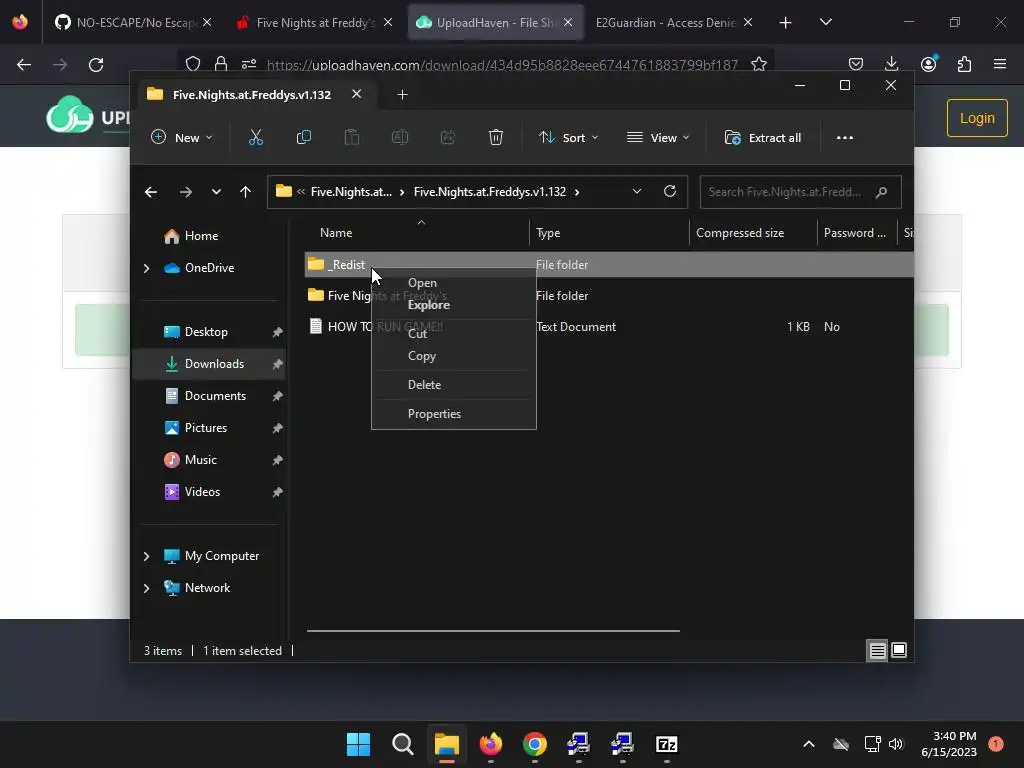This screenshot has height=768, width=1024.
Task: Select the HOW TO RUN GAME!! text file
Action: pos(609,327)
